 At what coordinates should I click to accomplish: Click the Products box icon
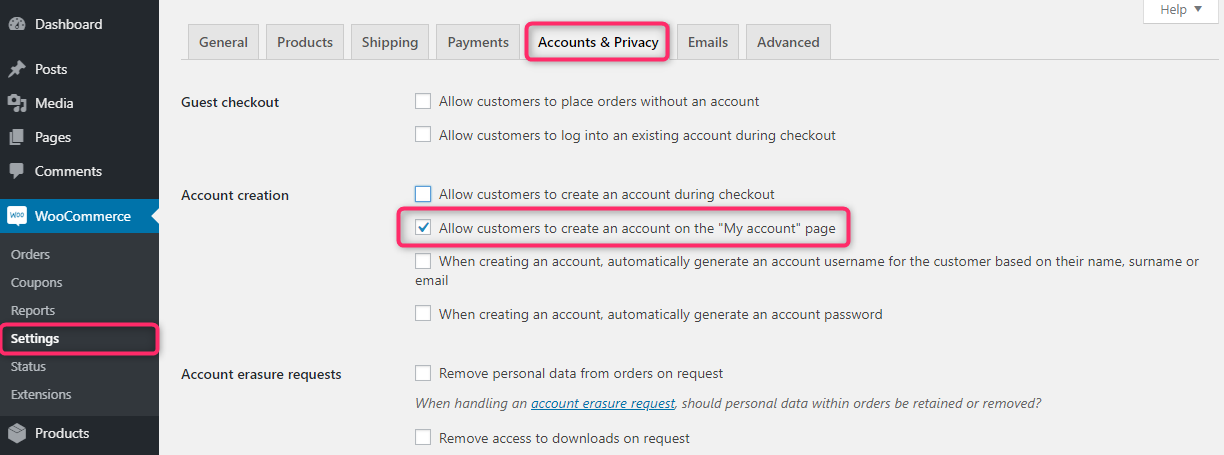pos(17,433)
